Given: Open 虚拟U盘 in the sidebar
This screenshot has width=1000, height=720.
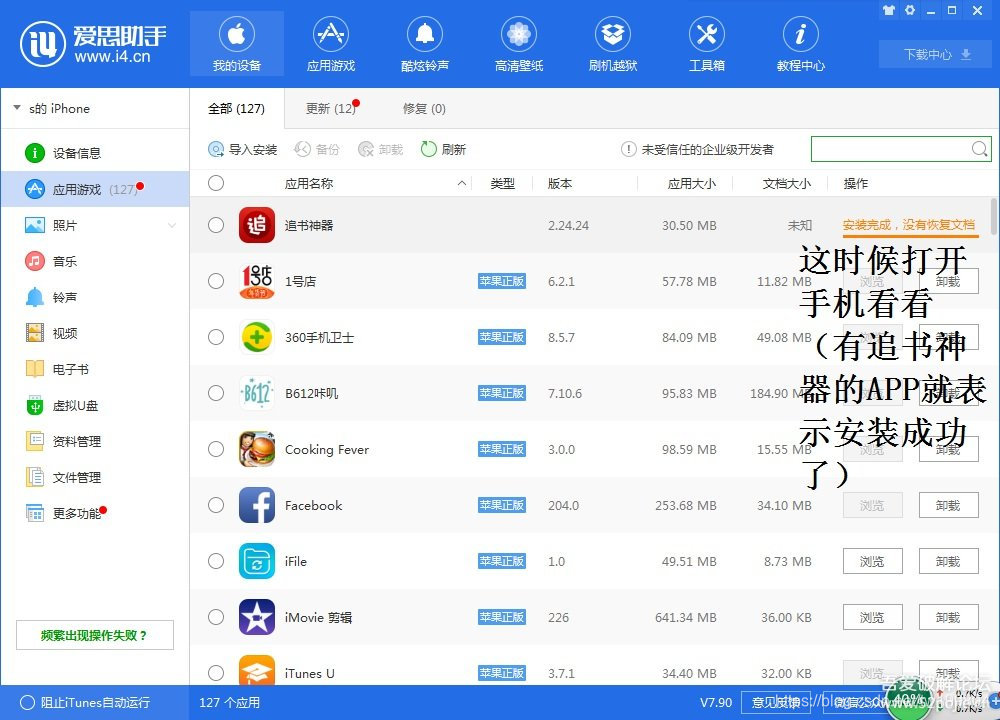Looking at the screenshot, I should [95, 406].
